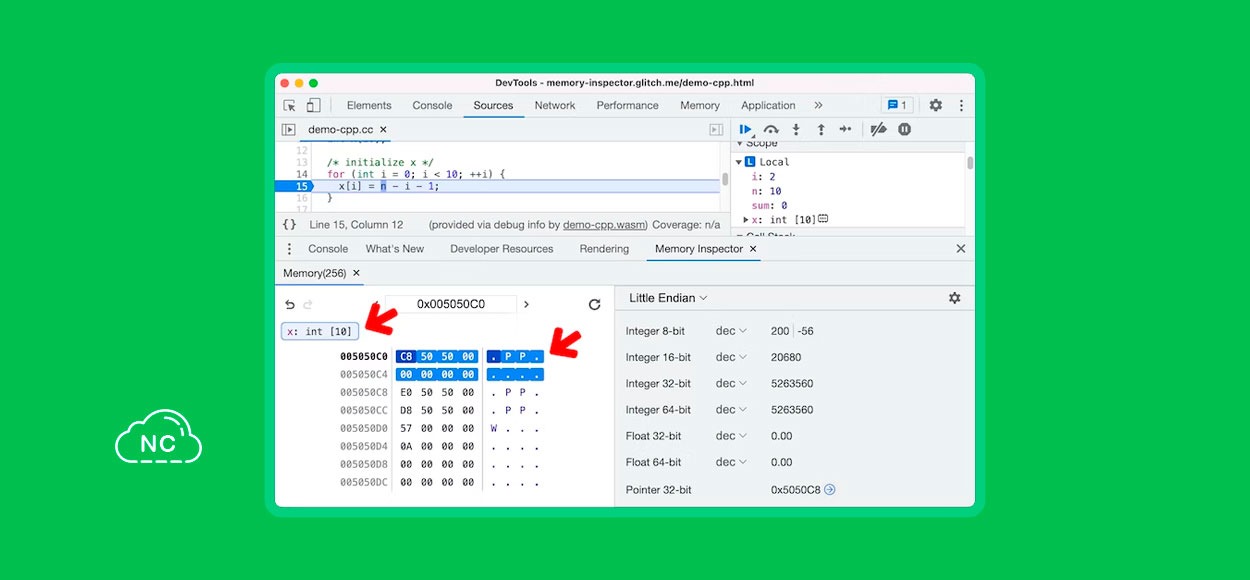Click the address input 0x005050C0
This screenshot has height=580, width=1250.
pos(451,304)
